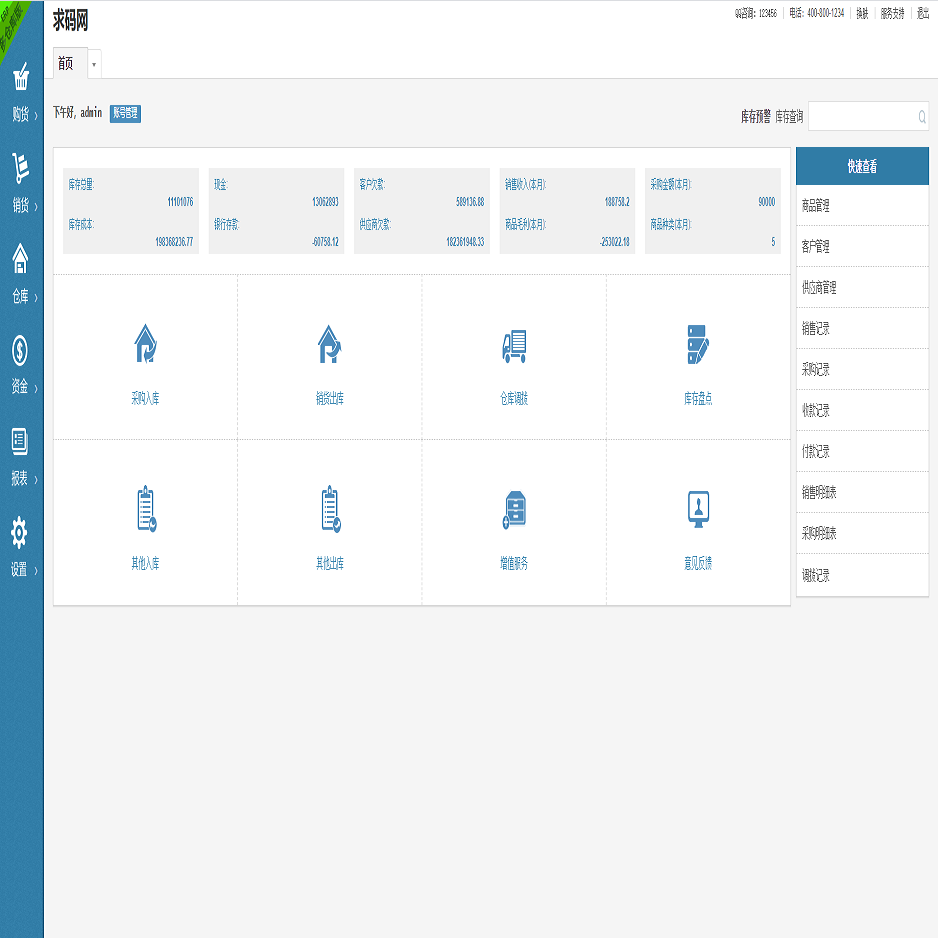Open the 销货出库 sales-out icon
938x938 pixels.
click(x=329, y=345)
